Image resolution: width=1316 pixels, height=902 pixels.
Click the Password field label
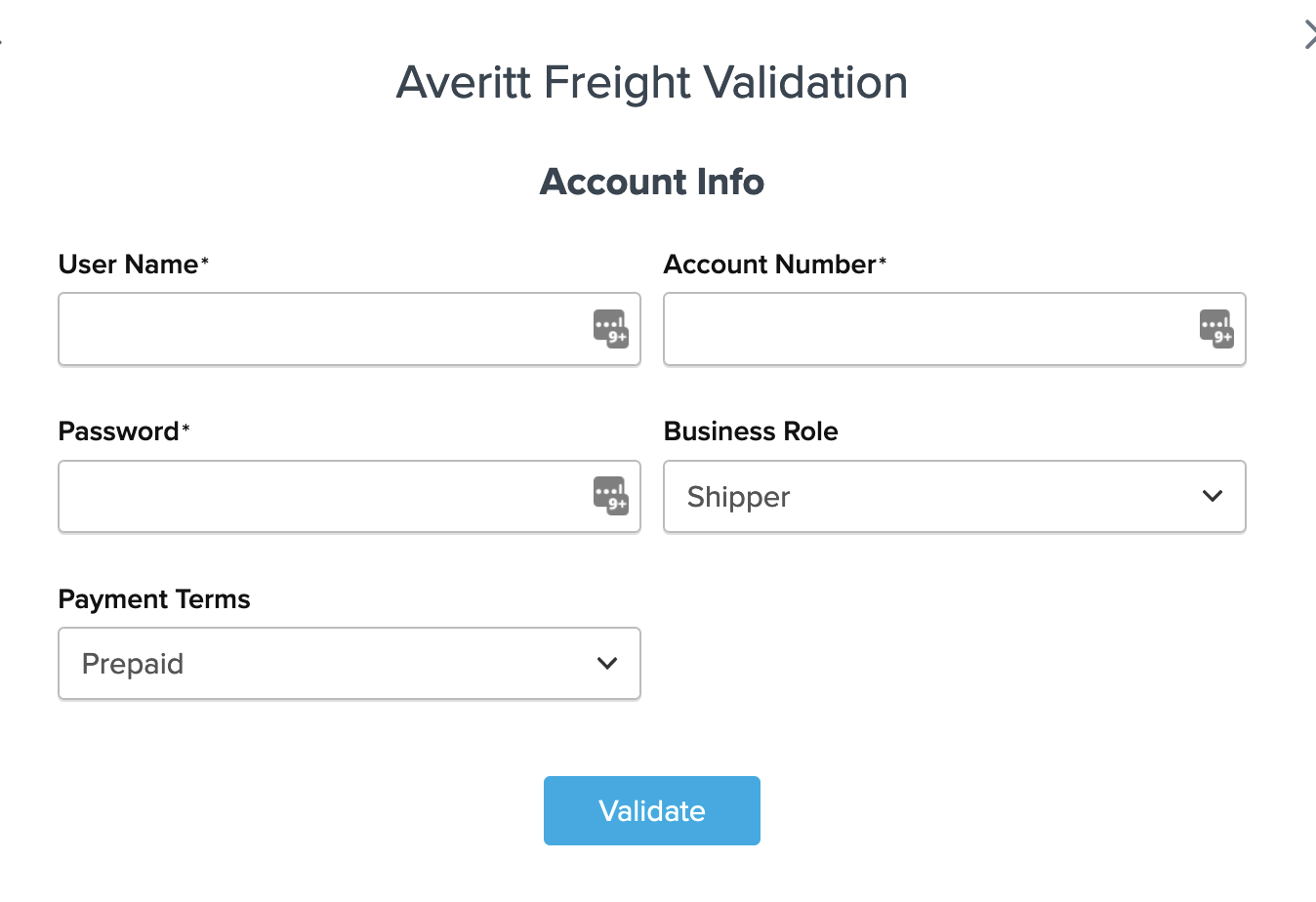coord(119,431)
